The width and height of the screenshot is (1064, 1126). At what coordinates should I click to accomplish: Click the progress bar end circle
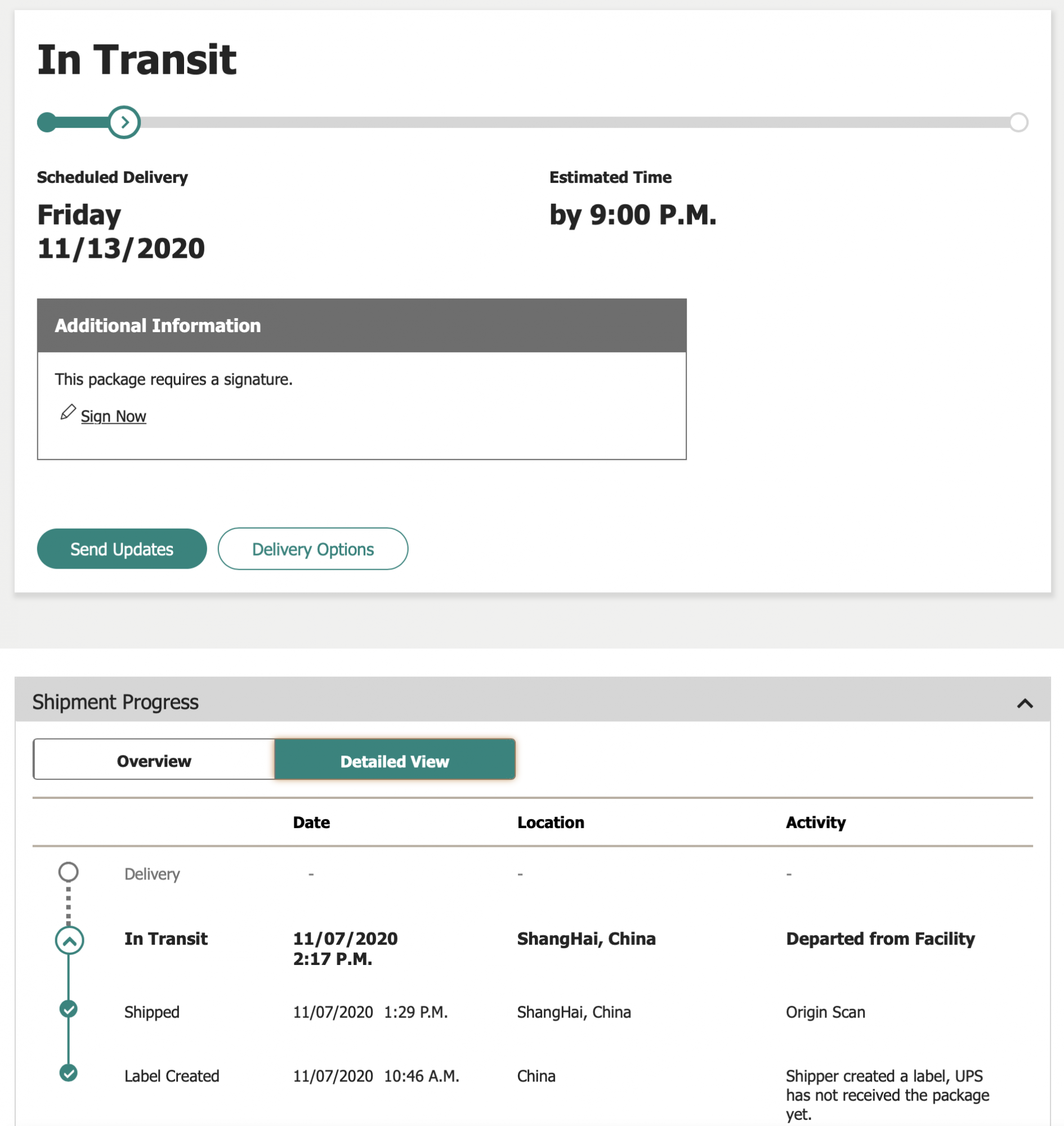coord(1018,122)
